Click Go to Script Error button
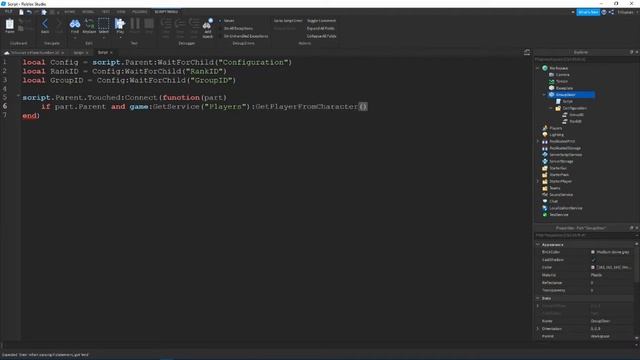Screen dimensions: 640x360 click(288, 21)
